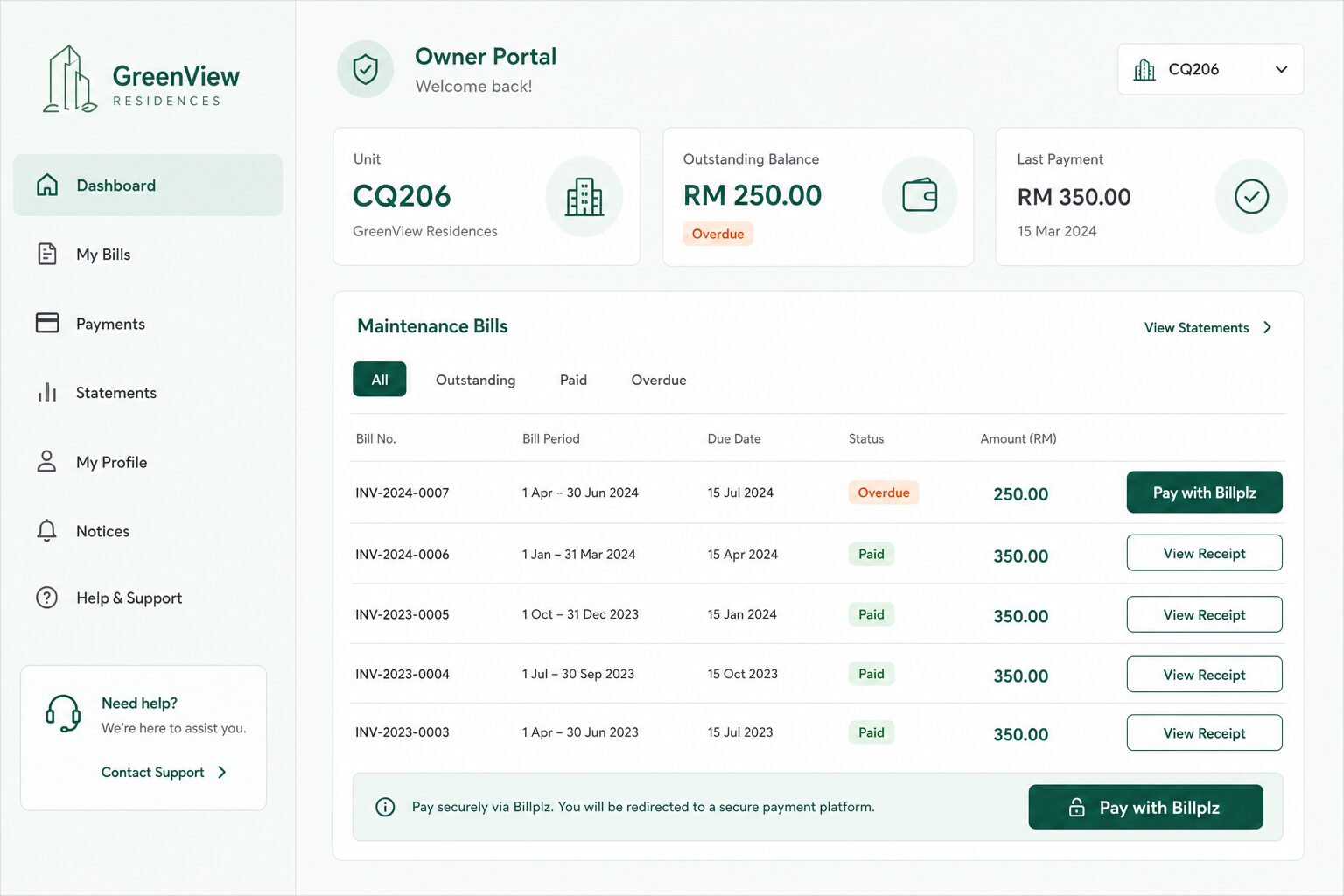Click the Payments card icon
1344x896 pixels.
47,323
